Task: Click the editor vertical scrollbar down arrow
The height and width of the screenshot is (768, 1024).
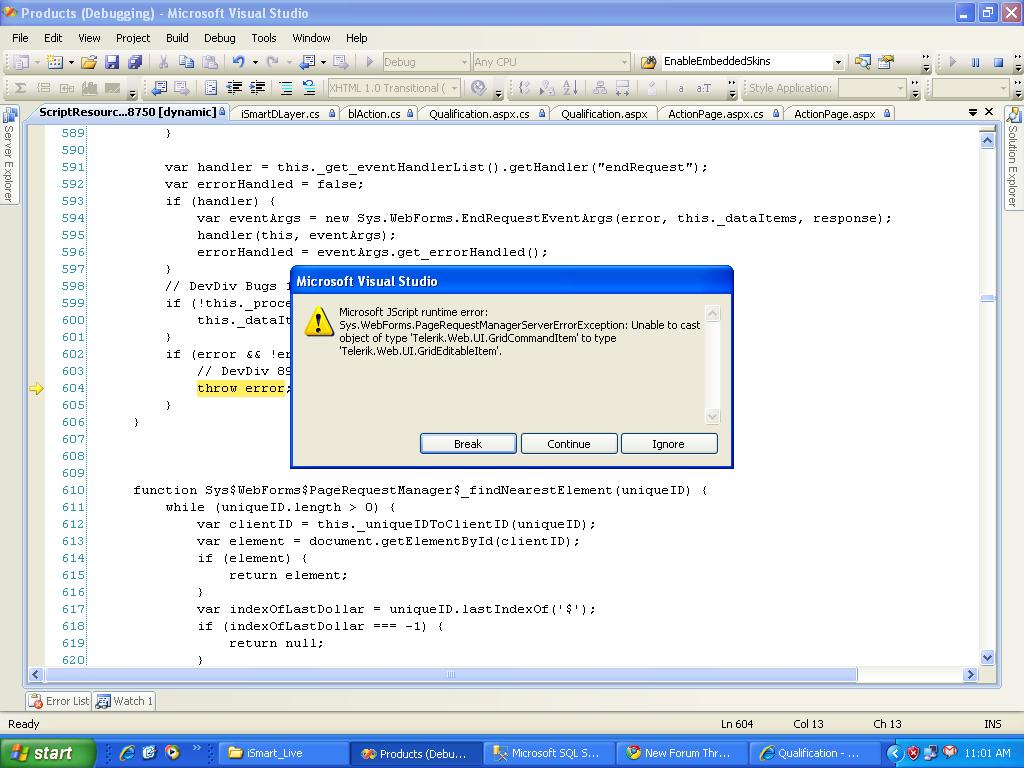Action: point(987,658)
